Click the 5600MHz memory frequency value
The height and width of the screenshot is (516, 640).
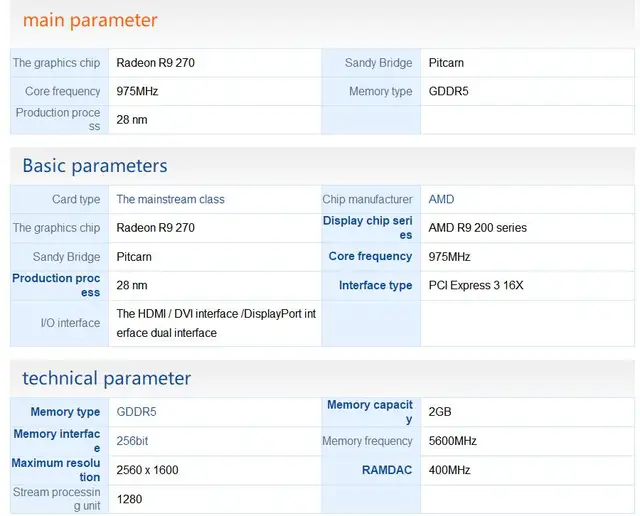pyautogui.click(x=453, y=441)
